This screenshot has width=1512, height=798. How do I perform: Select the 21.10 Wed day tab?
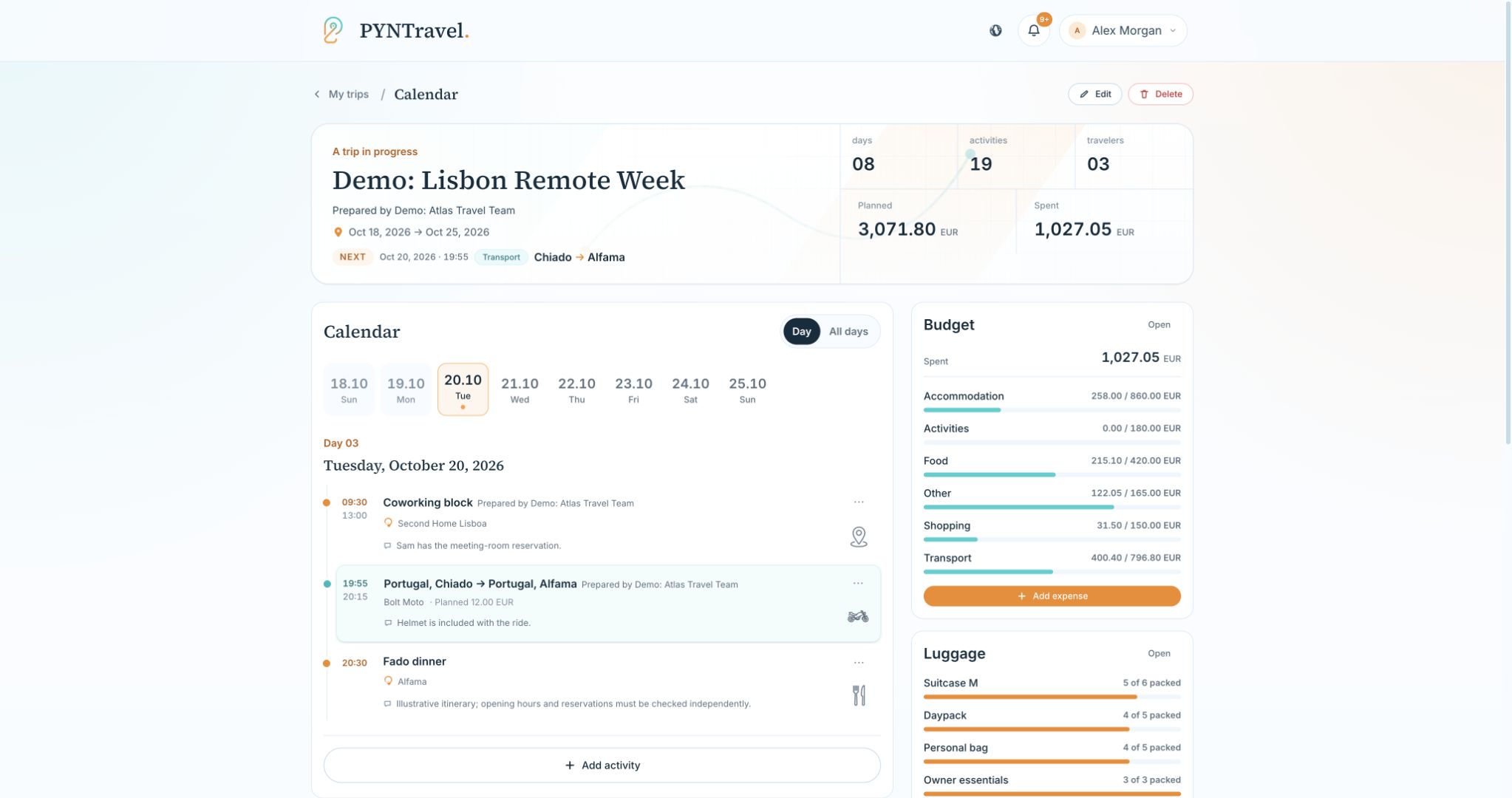click(x=520, y=389)
